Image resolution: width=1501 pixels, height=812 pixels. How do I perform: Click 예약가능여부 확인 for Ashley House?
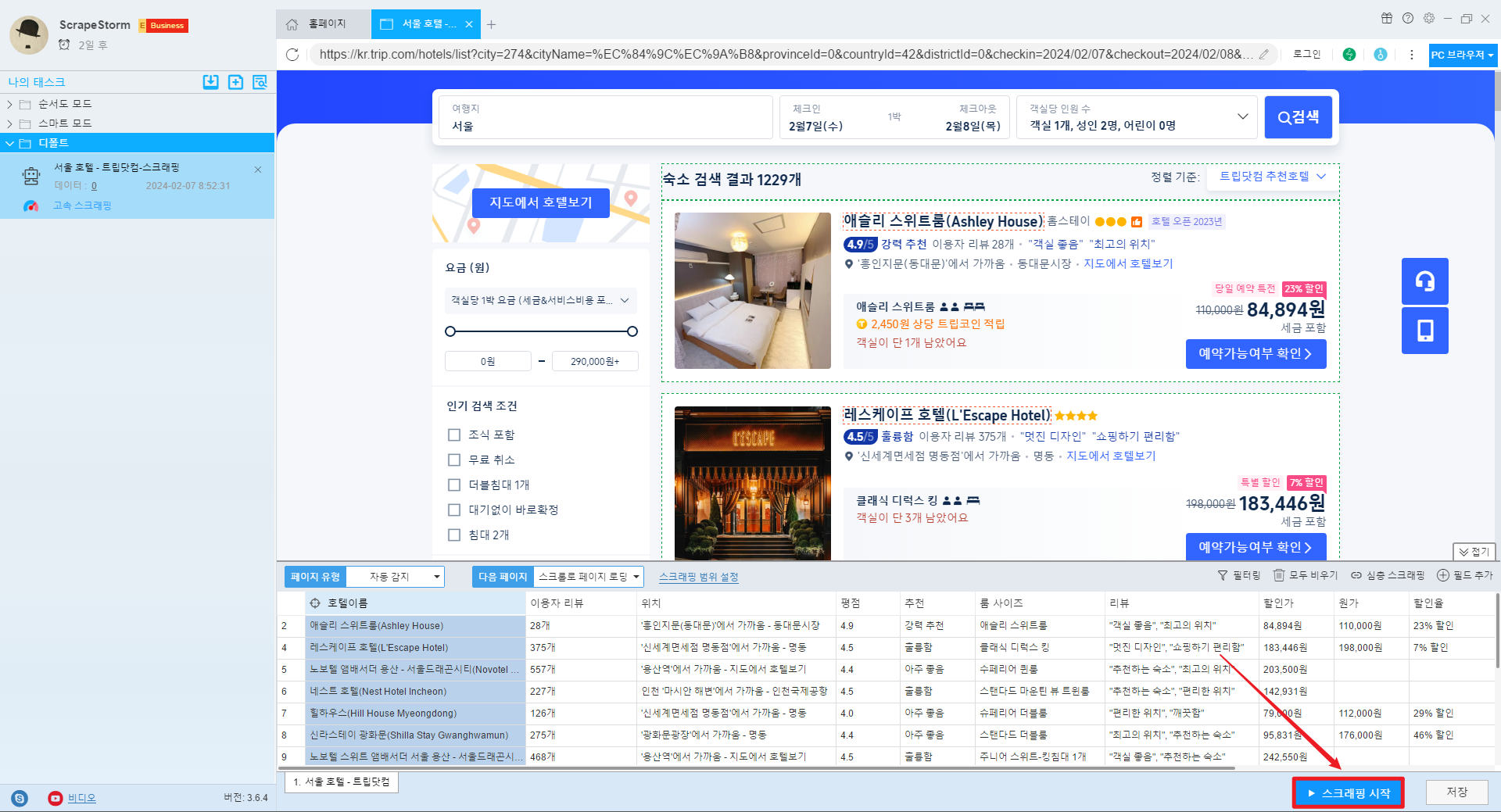click(x=1256, y=354)
